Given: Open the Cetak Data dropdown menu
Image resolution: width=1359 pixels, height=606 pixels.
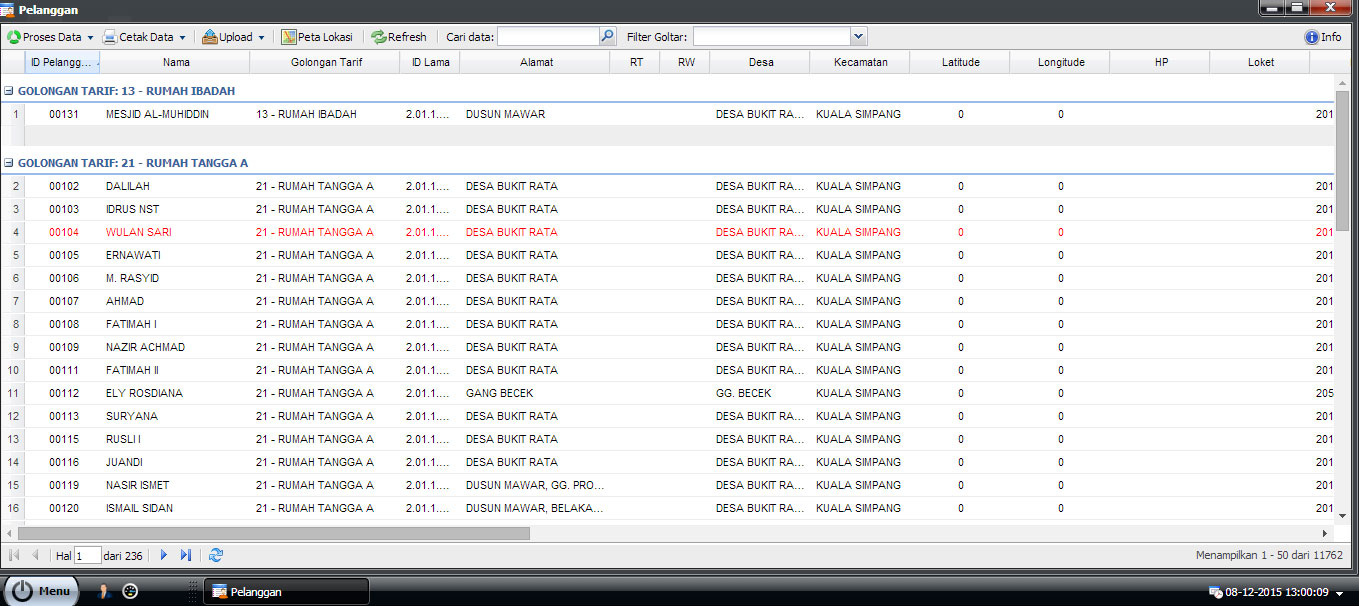Looking at the screenshot, I should (145, 37).
